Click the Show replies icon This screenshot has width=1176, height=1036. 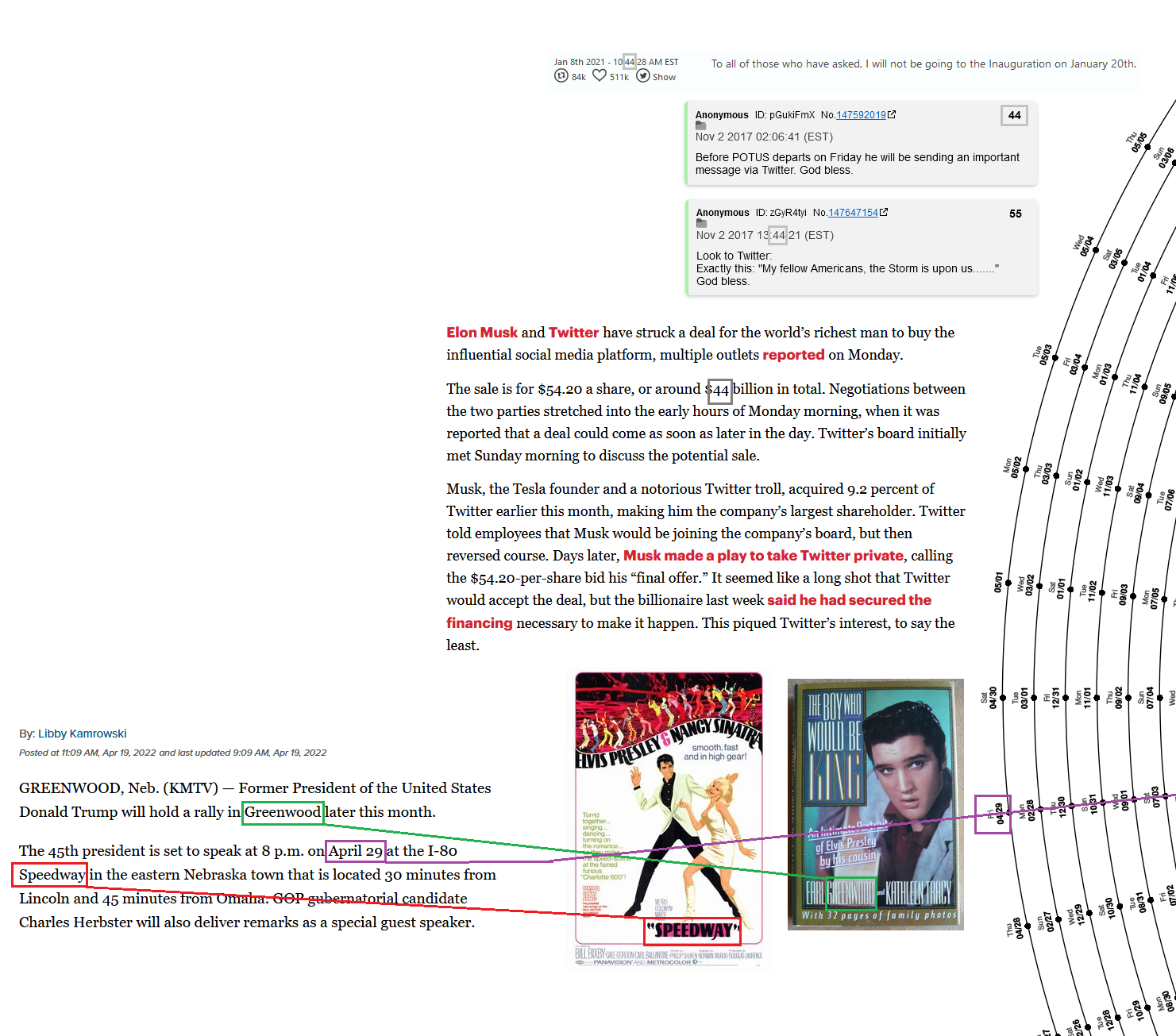click(x=643, y=75)
